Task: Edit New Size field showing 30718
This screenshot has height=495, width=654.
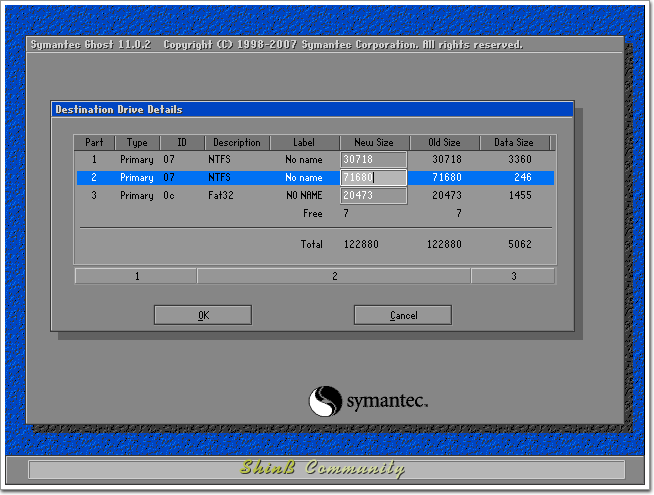Action: coord(373,159)
